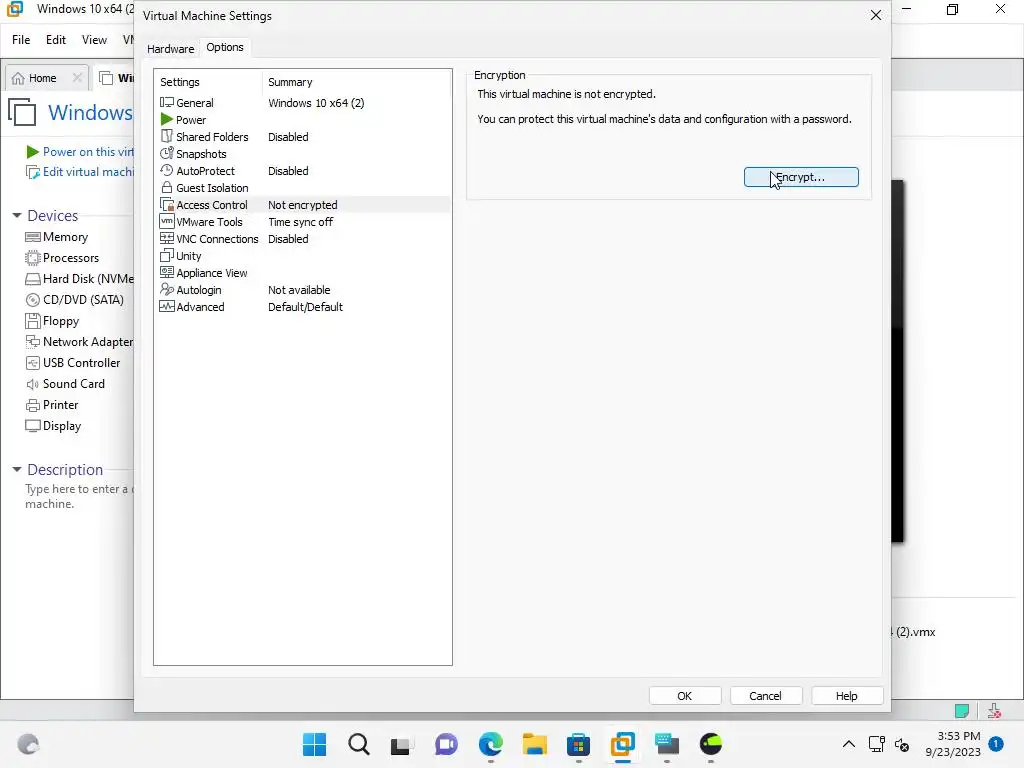Select the 'Not available' summary text
The width and height of the screenshot is (1024, 768).
tap(299, 290)
